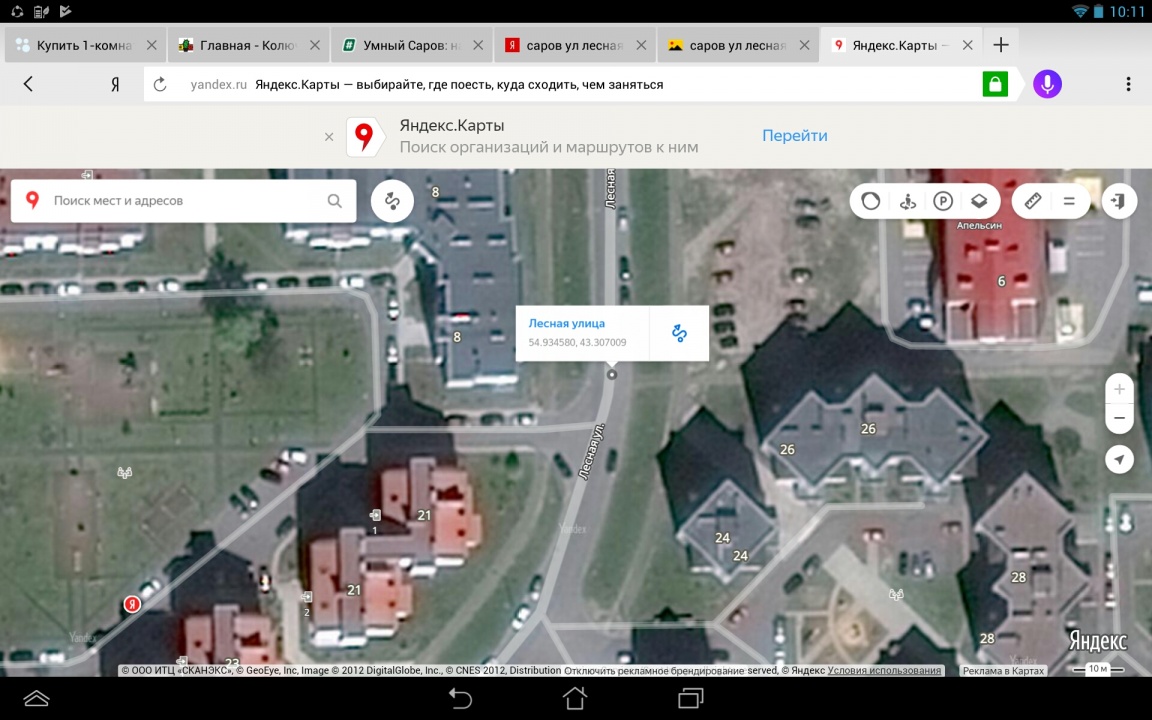The image size is (1152, 720).
Task: Open the Лесная улица popup title link
Action: coord(566,323)
